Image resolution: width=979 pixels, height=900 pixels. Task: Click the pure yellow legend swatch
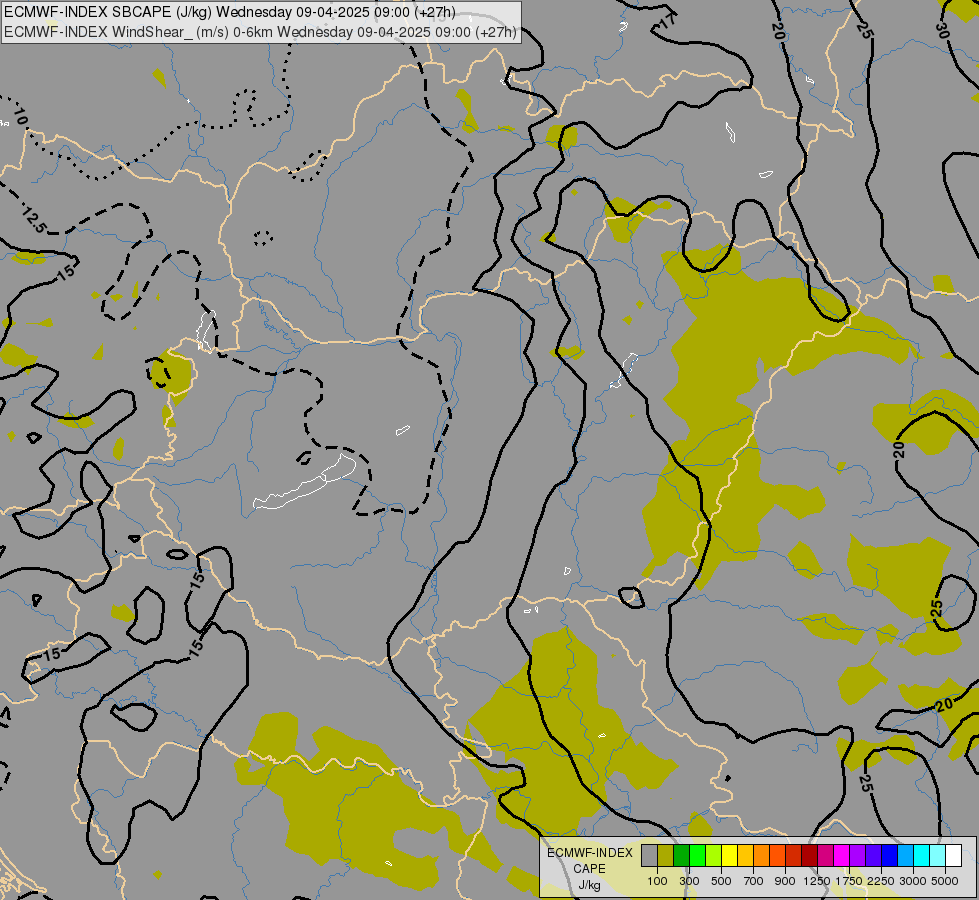coord(729,856)
